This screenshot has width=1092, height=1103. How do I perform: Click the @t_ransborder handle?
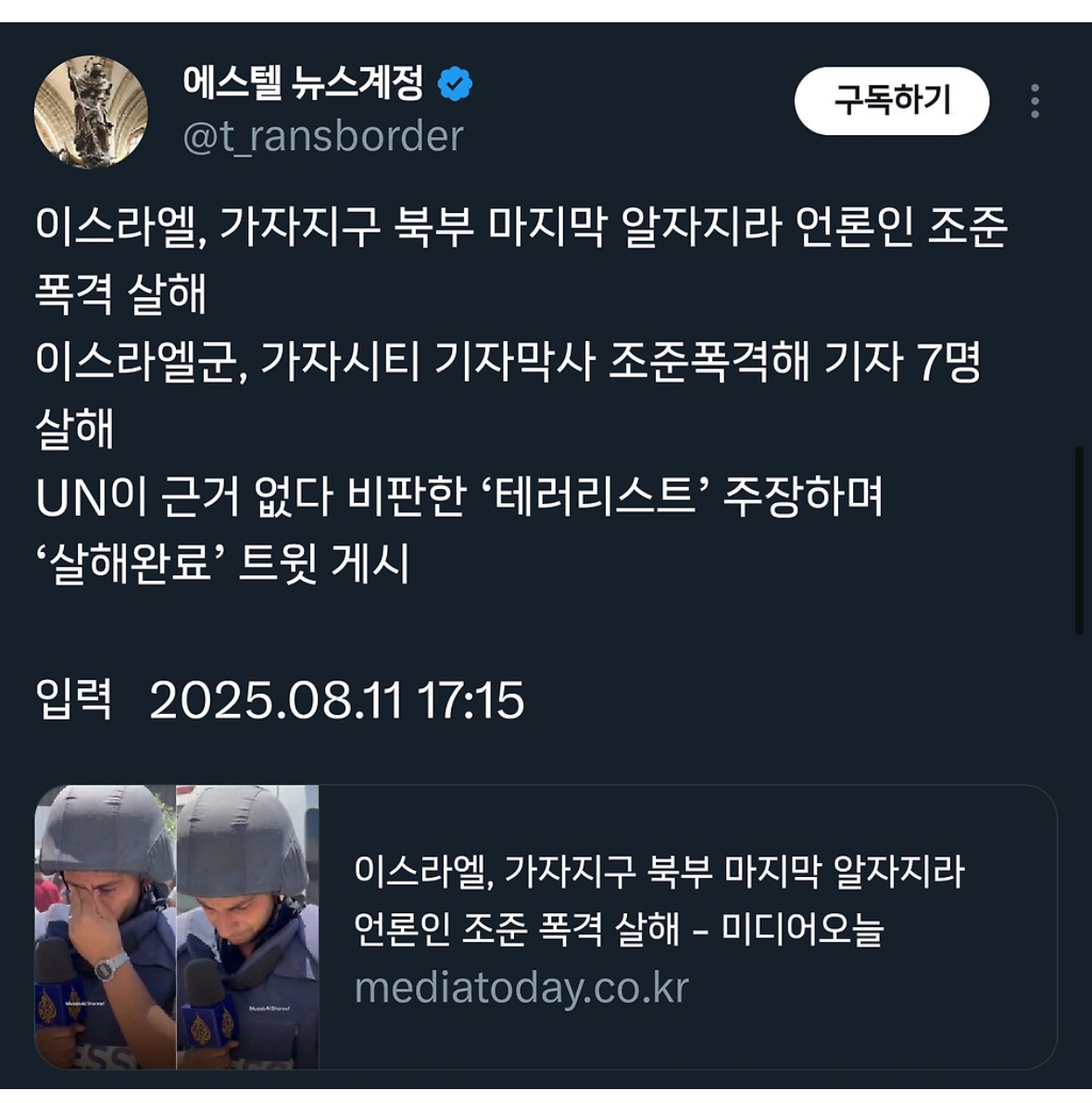(323, 136)
